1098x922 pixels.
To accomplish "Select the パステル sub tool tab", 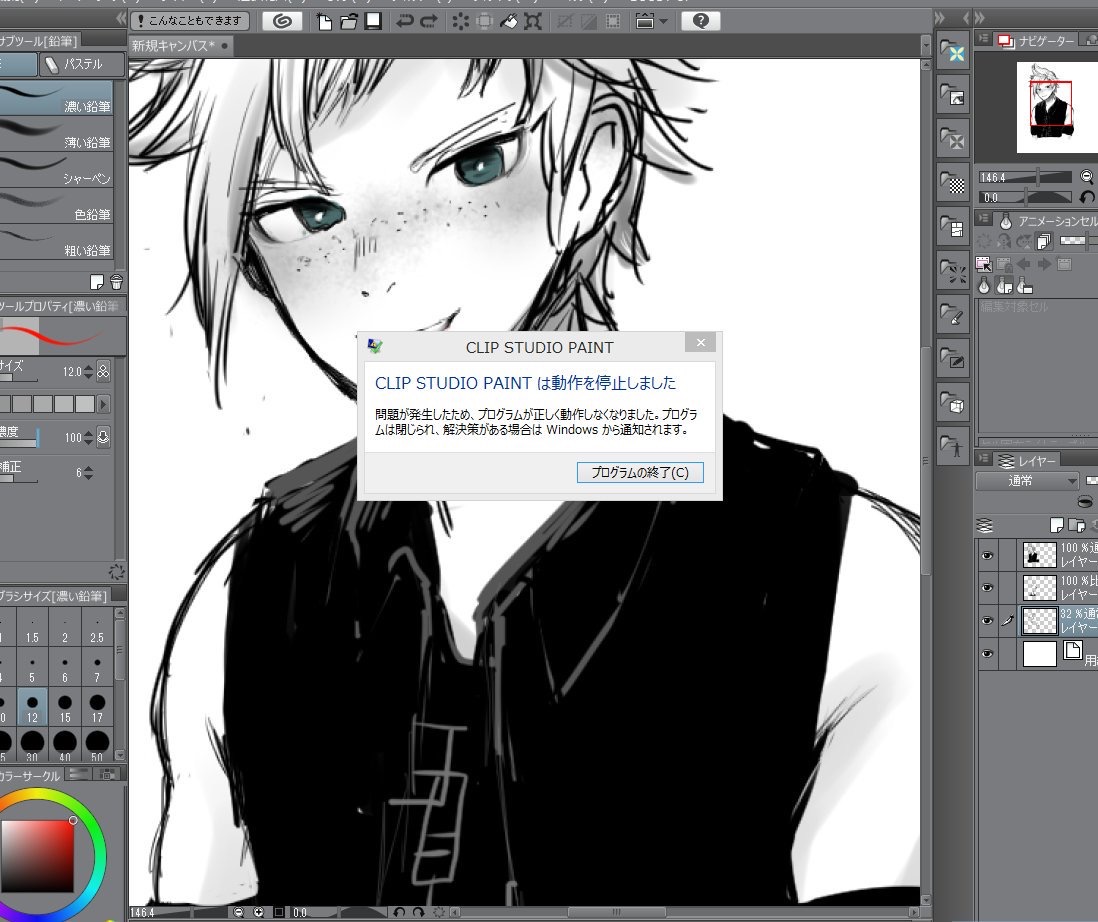I will click(83, 65).
